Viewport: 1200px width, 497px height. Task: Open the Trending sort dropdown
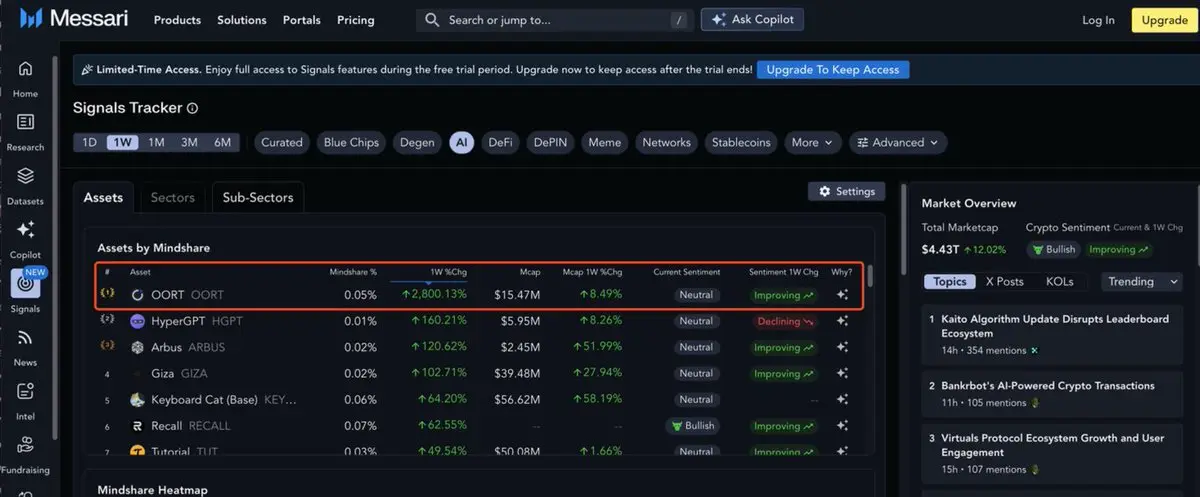[x=1143, y=281]
